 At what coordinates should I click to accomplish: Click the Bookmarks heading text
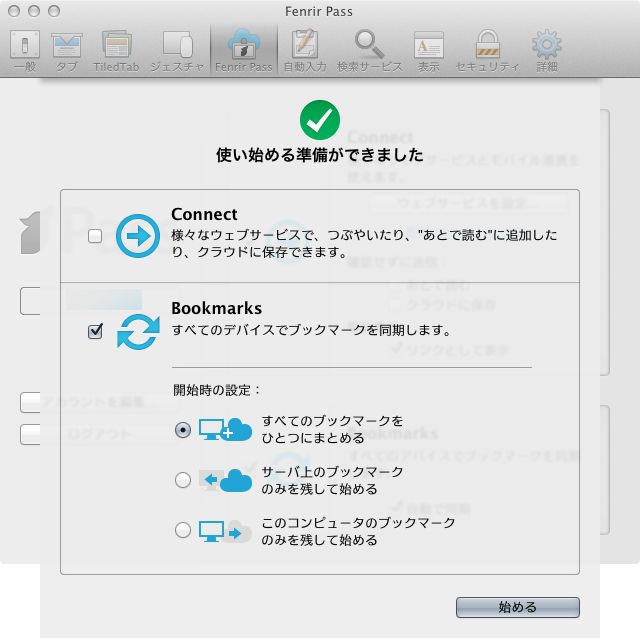click(x=216, y=308)
